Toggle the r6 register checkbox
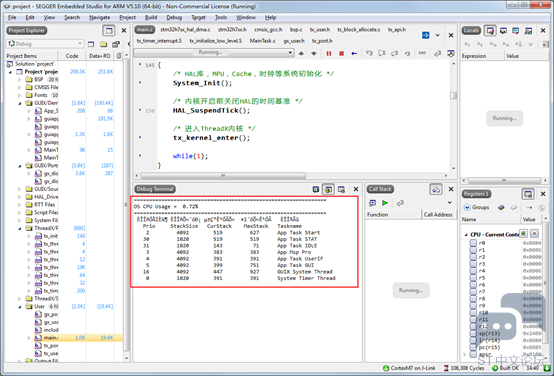This screenshot has height=376, width=554. click(x=473, y=285)
